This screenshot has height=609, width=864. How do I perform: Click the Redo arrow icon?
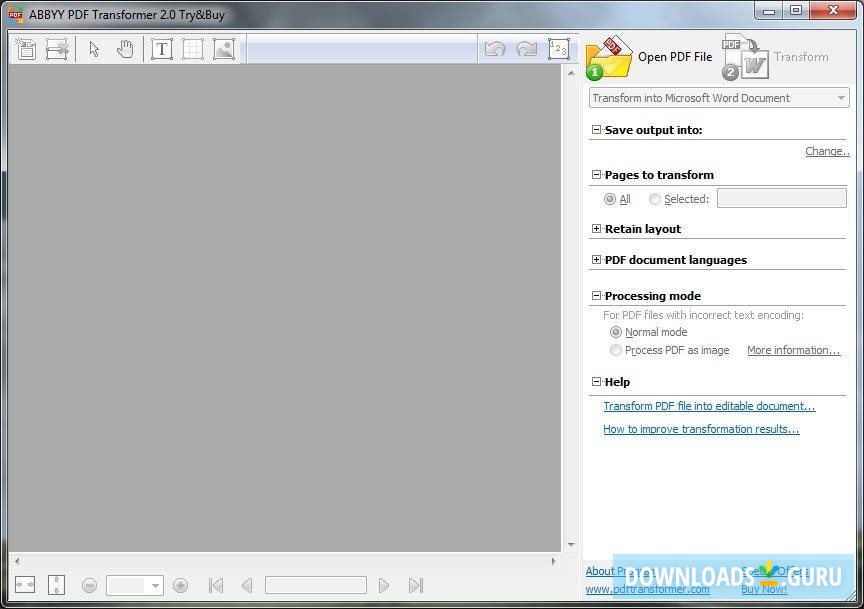(x=527, y=49)
